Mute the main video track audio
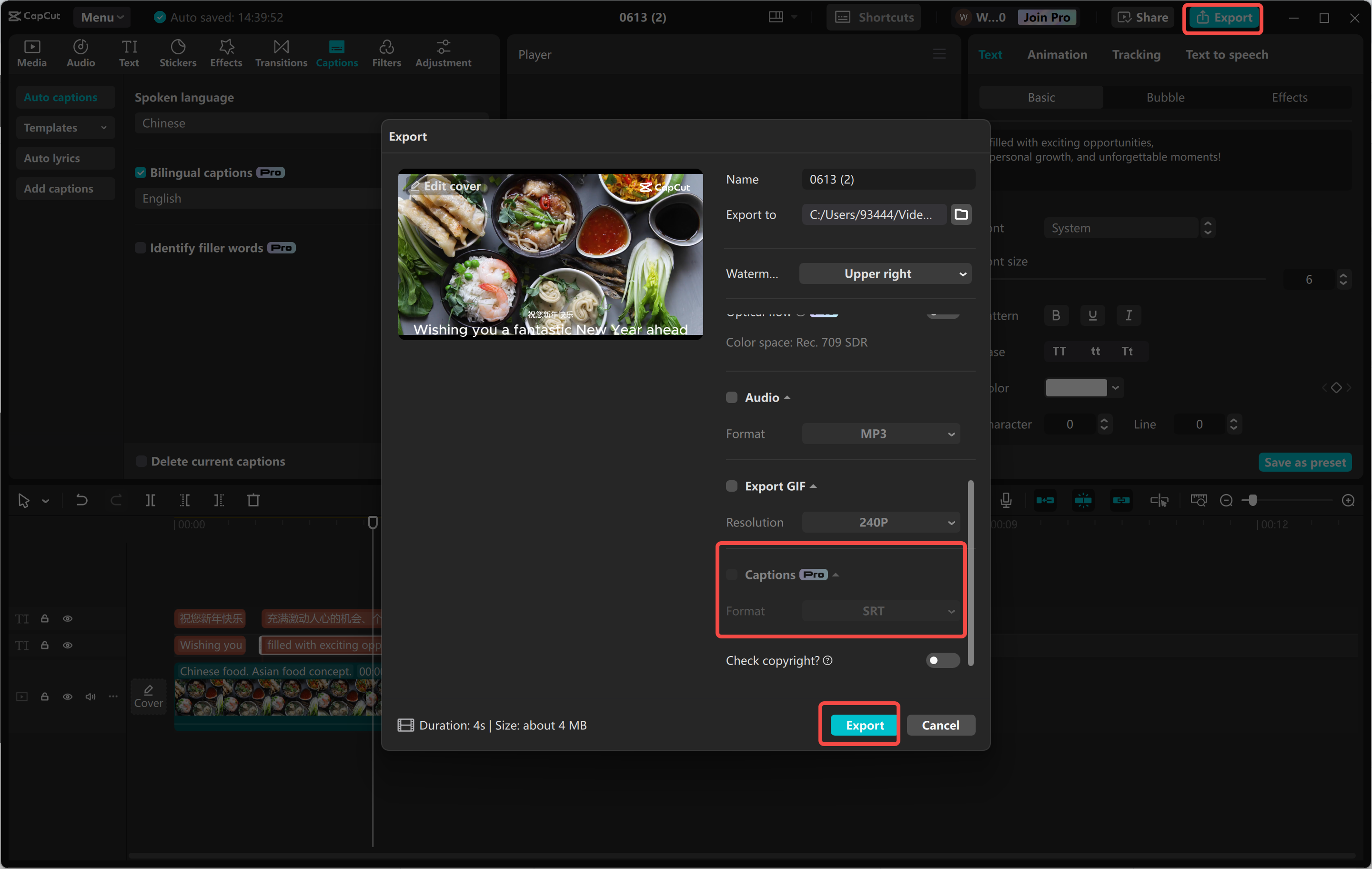The image size is (1372, 869). click(x=90, y=697)
